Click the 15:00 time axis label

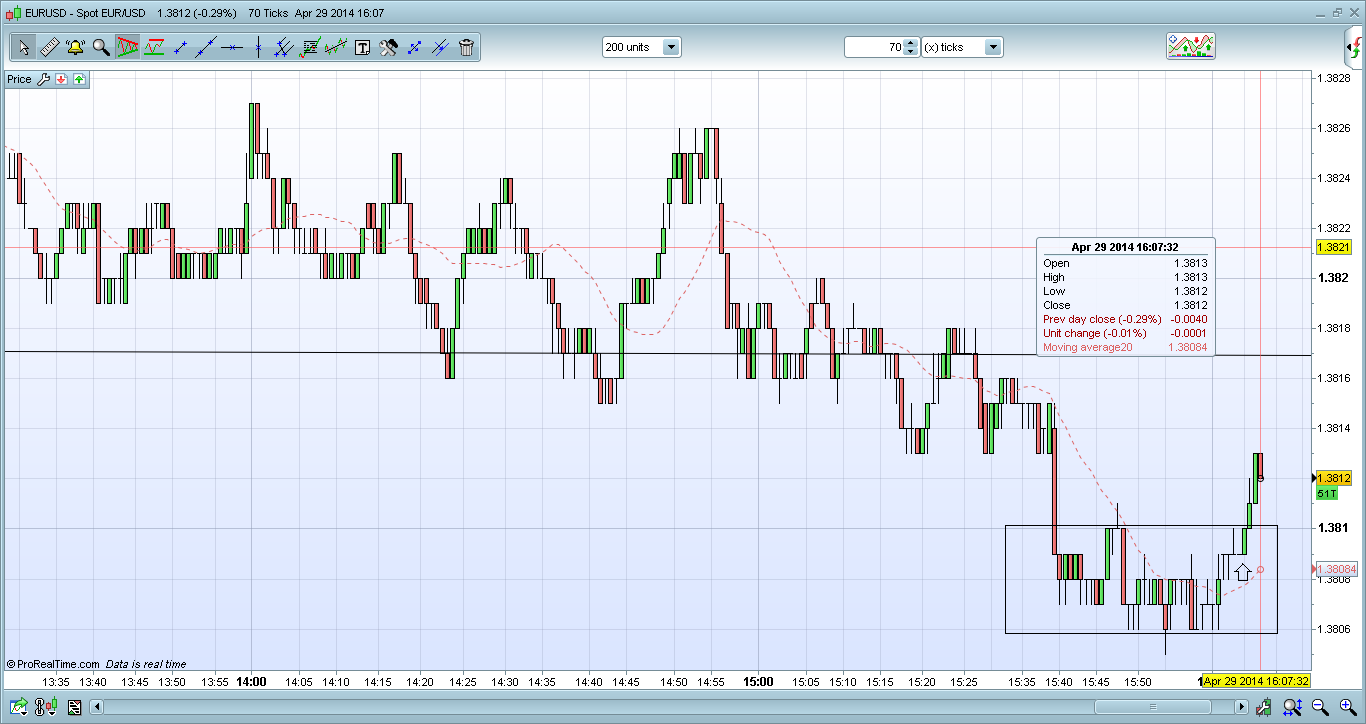pos(759,681)
